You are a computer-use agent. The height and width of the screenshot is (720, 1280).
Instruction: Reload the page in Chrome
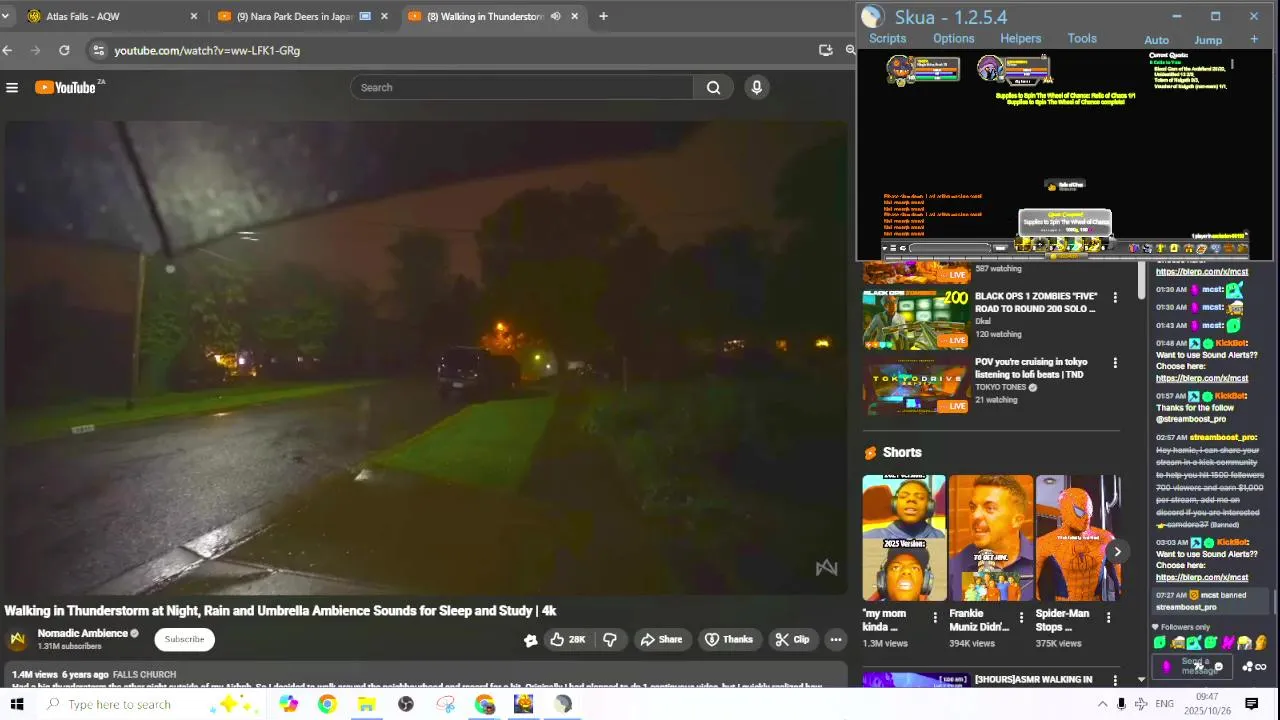(x=64, y=50)
